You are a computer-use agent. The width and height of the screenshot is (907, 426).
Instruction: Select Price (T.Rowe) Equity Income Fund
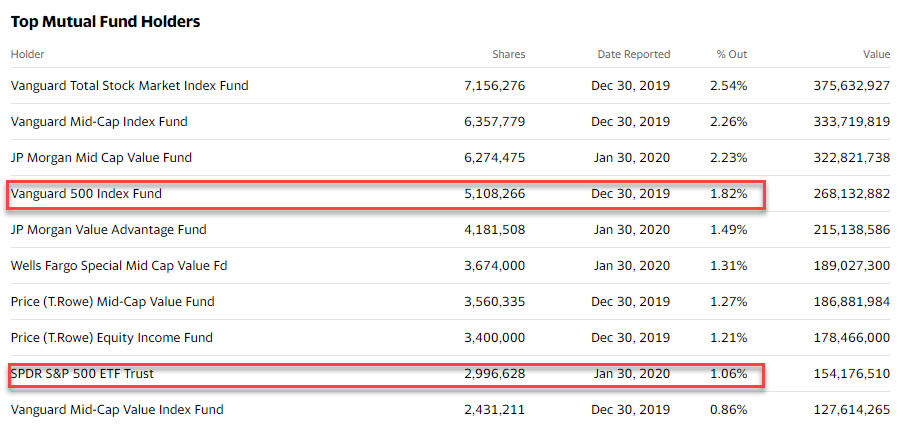tap(112, 337)
